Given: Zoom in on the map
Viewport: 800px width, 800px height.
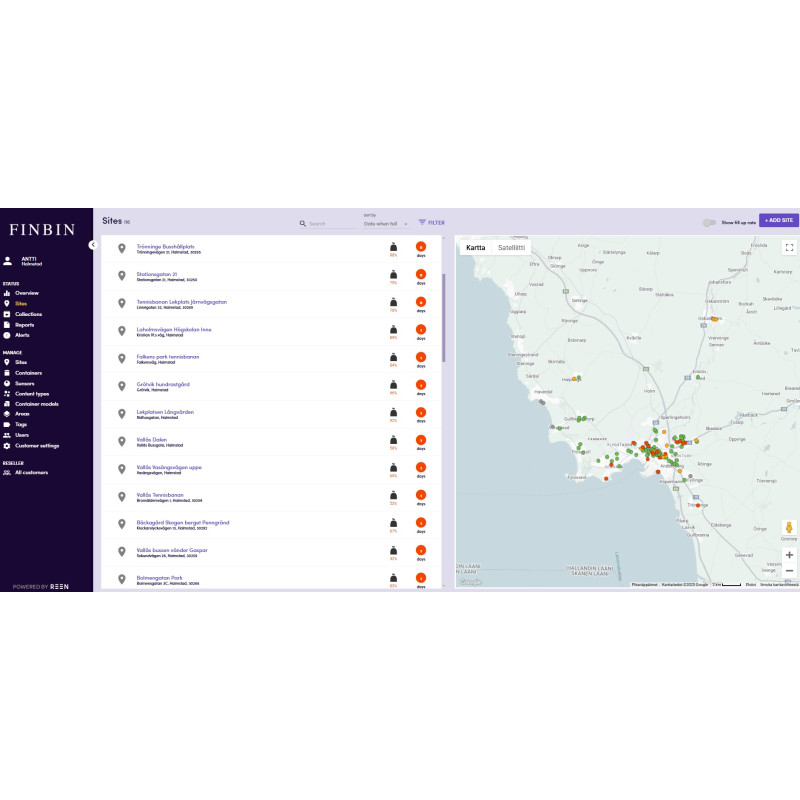Looking at the screenshot, I should coord(789,554).
